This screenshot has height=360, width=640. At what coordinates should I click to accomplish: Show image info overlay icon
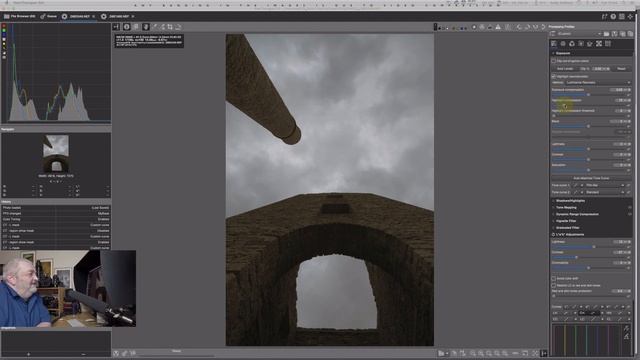[x=127, y=27]
